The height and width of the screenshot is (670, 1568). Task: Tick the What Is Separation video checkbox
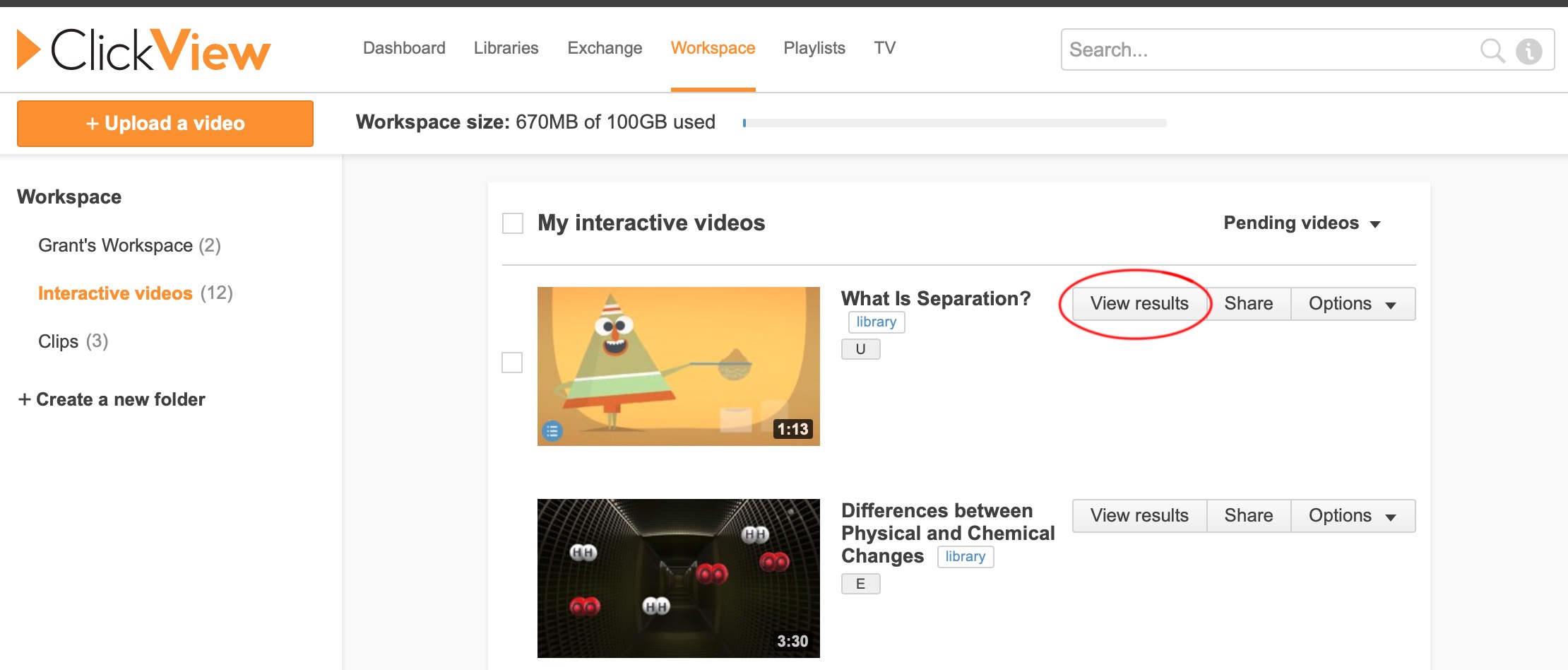[512, 363]
